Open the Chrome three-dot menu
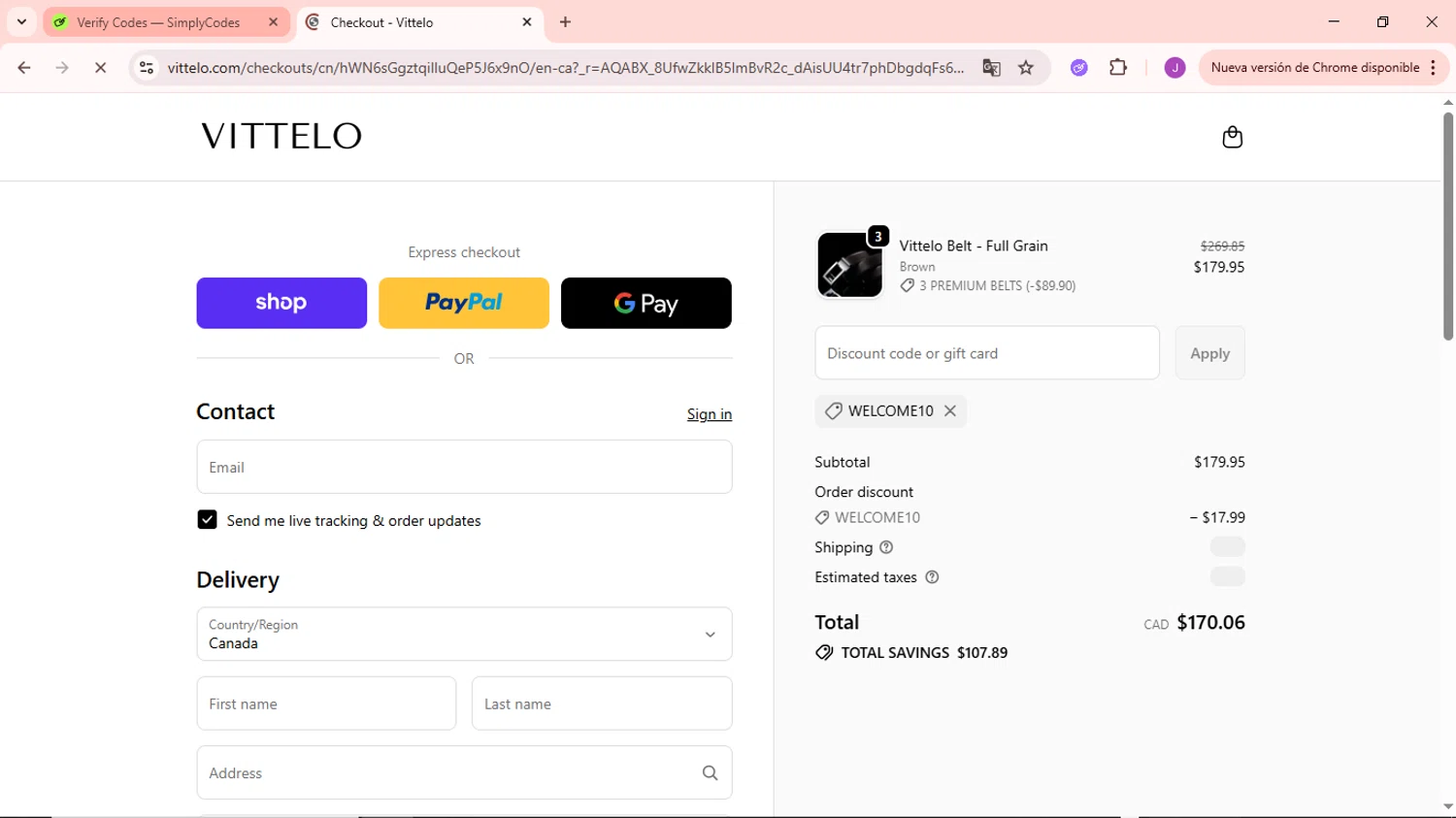The image size is (1456, 818). pyautogui.click(x=1434, y=68)
